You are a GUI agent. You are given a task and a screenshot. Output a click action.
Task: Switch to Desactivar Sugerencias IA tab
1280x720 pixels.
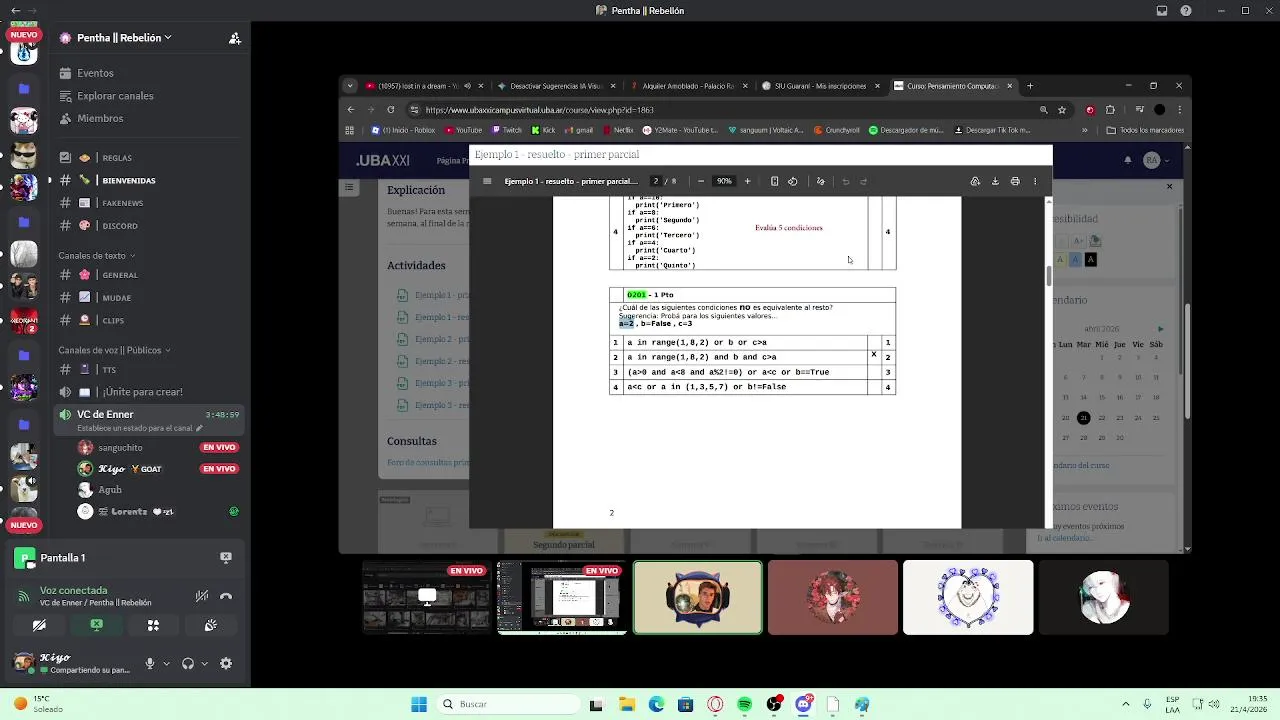click(x=556, y=86)
